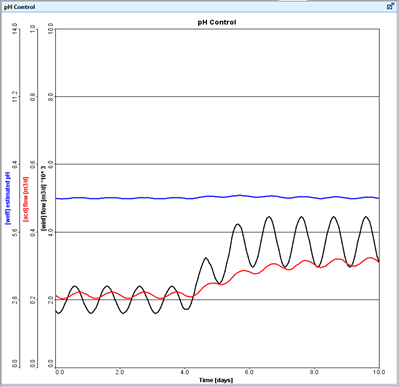The height and width of the screenshot is (386, 399).
Task: Click the red '[acd] flow [m3/d]' axis label
Action: (x=26, y=199)
